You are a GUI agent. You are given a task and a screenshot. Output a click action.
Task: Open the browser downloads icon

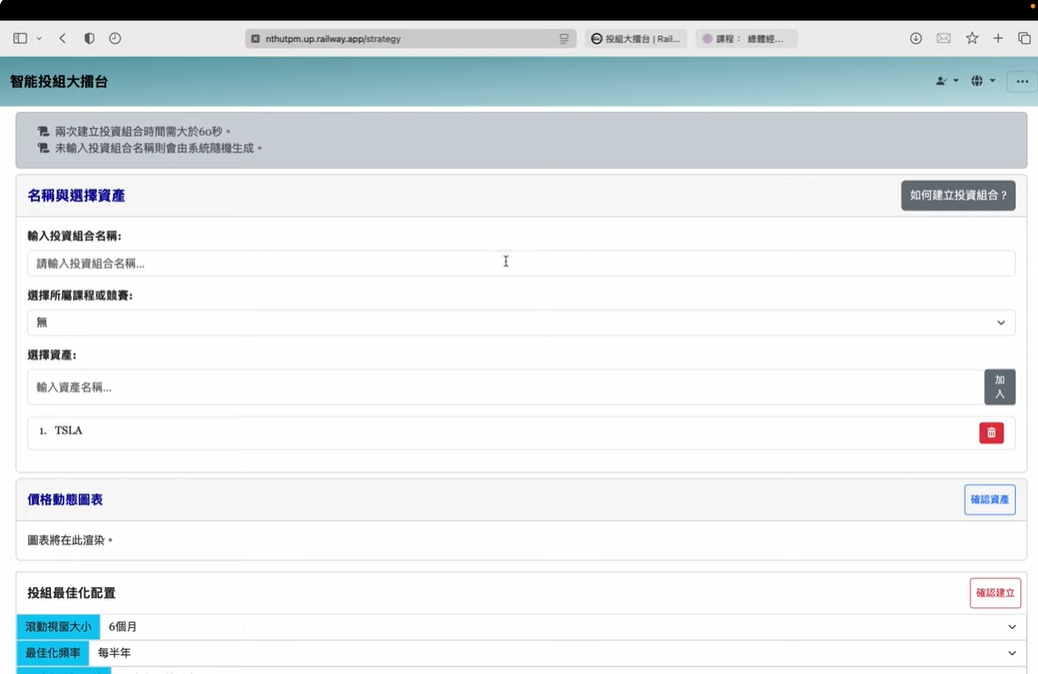coord(915,38)
